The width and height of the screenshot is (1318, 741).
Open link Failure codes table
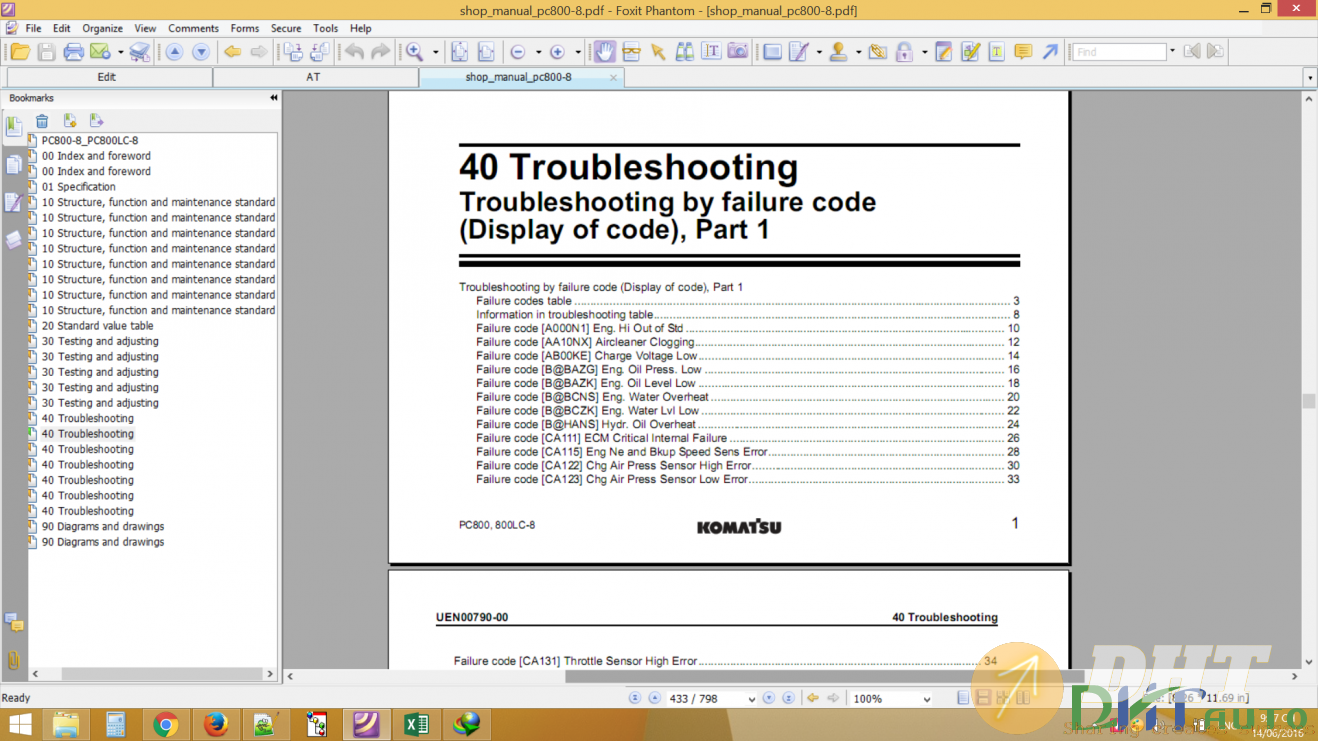(x=524, y=301)
